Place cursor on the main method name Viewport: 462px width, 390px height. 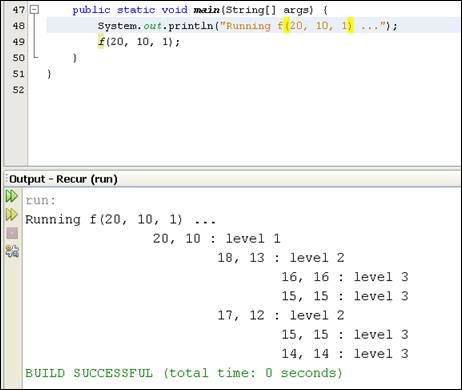(206, 10)
